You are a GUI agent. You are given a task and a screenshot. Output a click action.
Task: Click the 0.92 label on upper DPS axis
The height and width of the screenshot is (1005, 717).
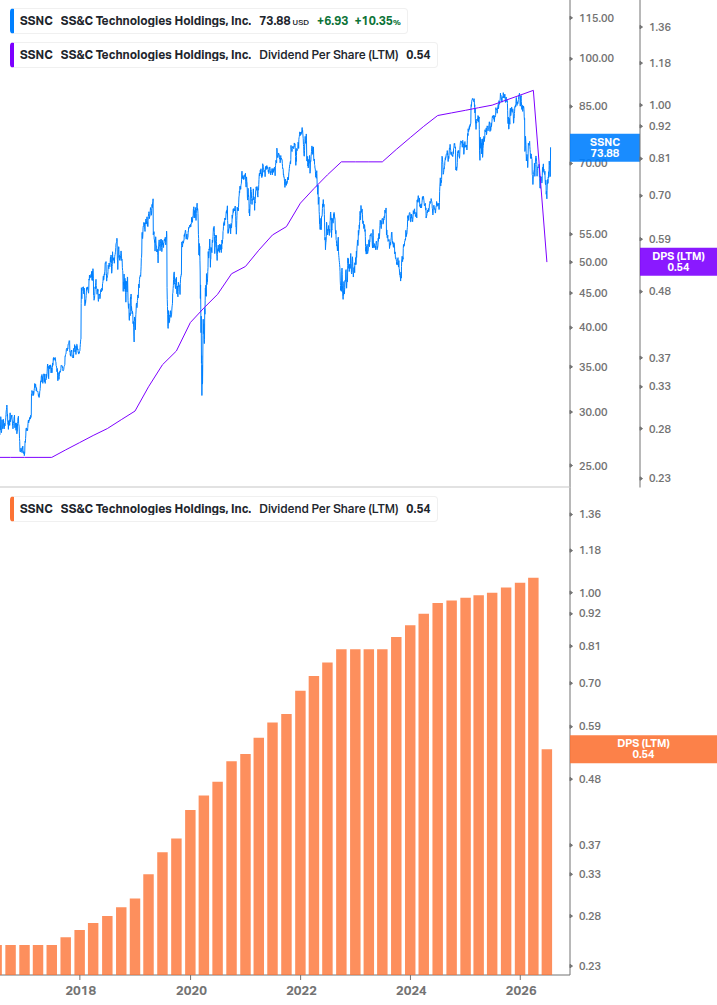660,126
